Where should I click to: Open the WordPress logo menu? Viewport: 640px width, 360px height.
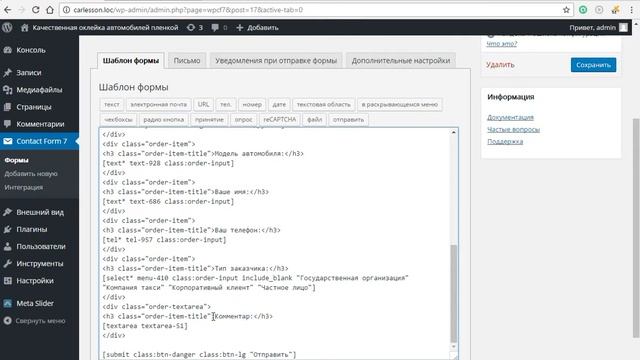[x=7, y=27]
